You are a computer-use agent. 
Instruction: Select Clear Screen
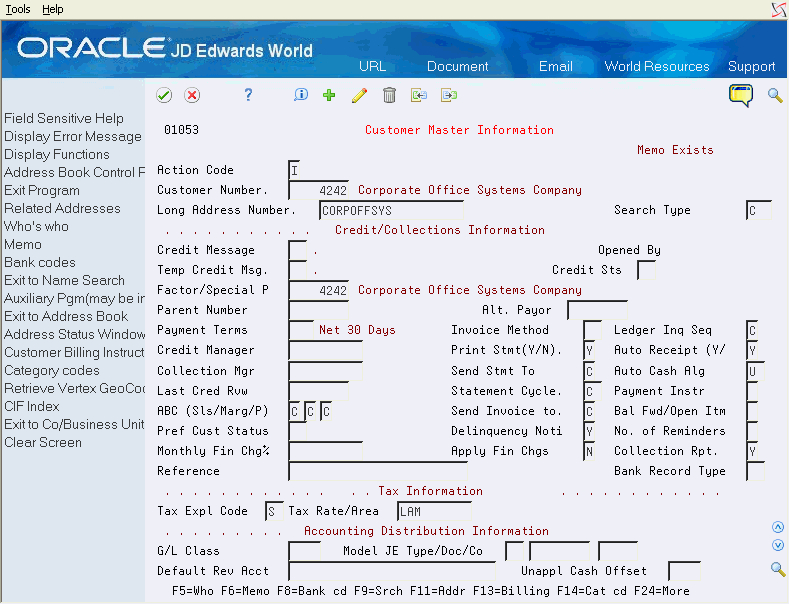(x=43, y=442)
